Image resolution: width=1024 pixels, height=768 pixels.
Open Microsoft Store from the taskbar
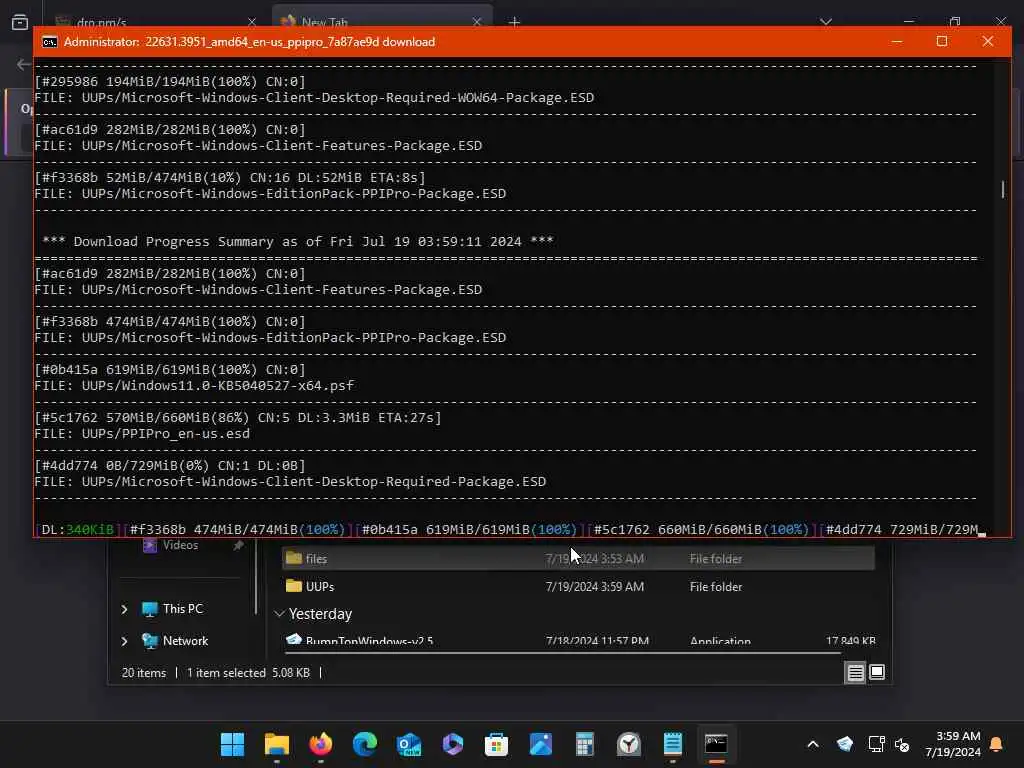[496, 744]
